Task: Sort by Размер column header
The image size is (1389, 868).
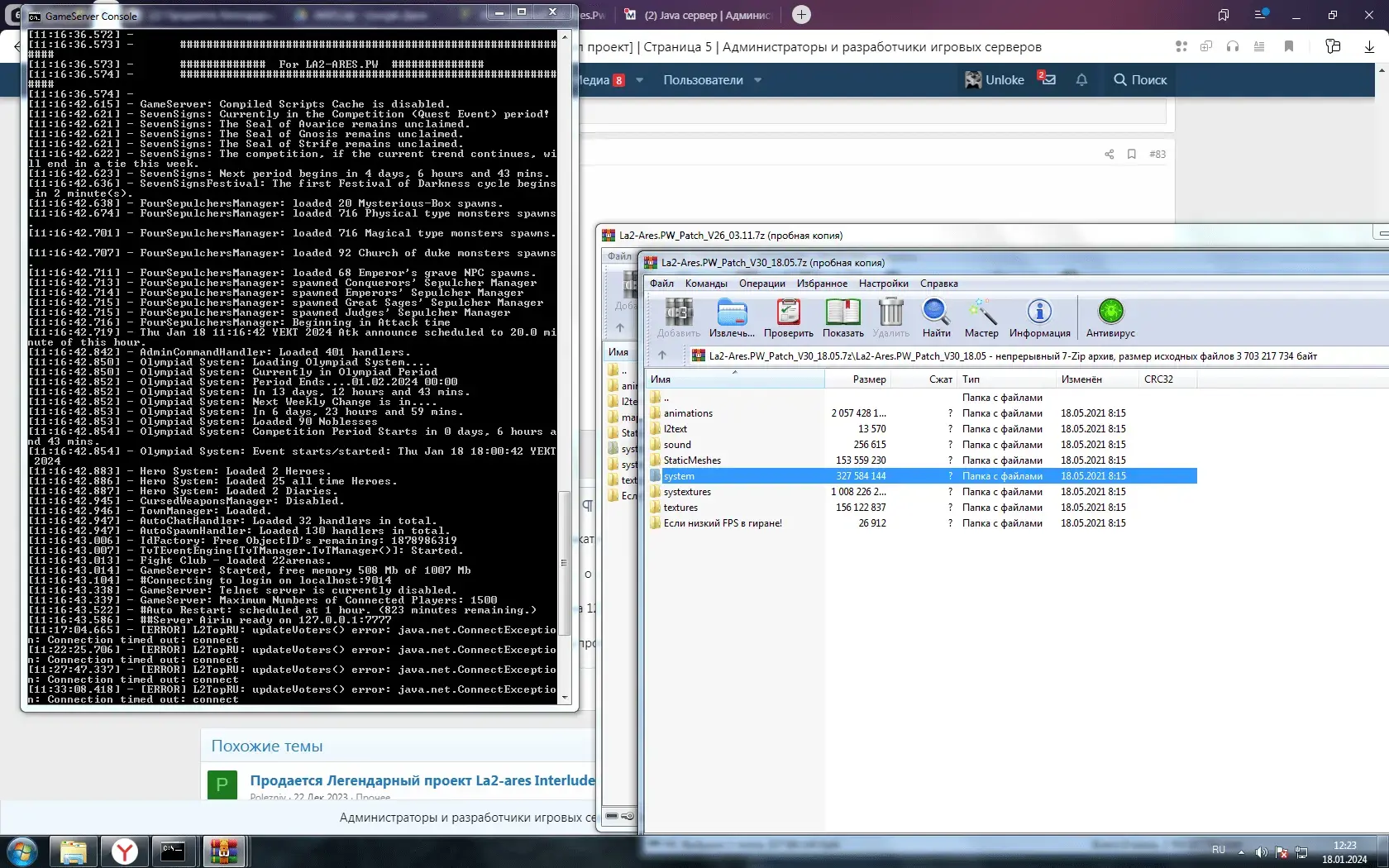Action: click(858, 379)
